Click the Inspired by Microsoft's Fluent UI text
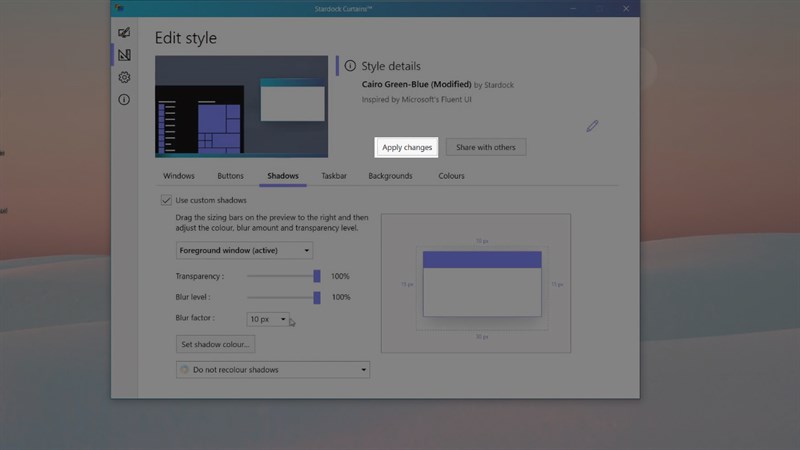The width and height of the screenshot is (800, 450). [416, 99]
